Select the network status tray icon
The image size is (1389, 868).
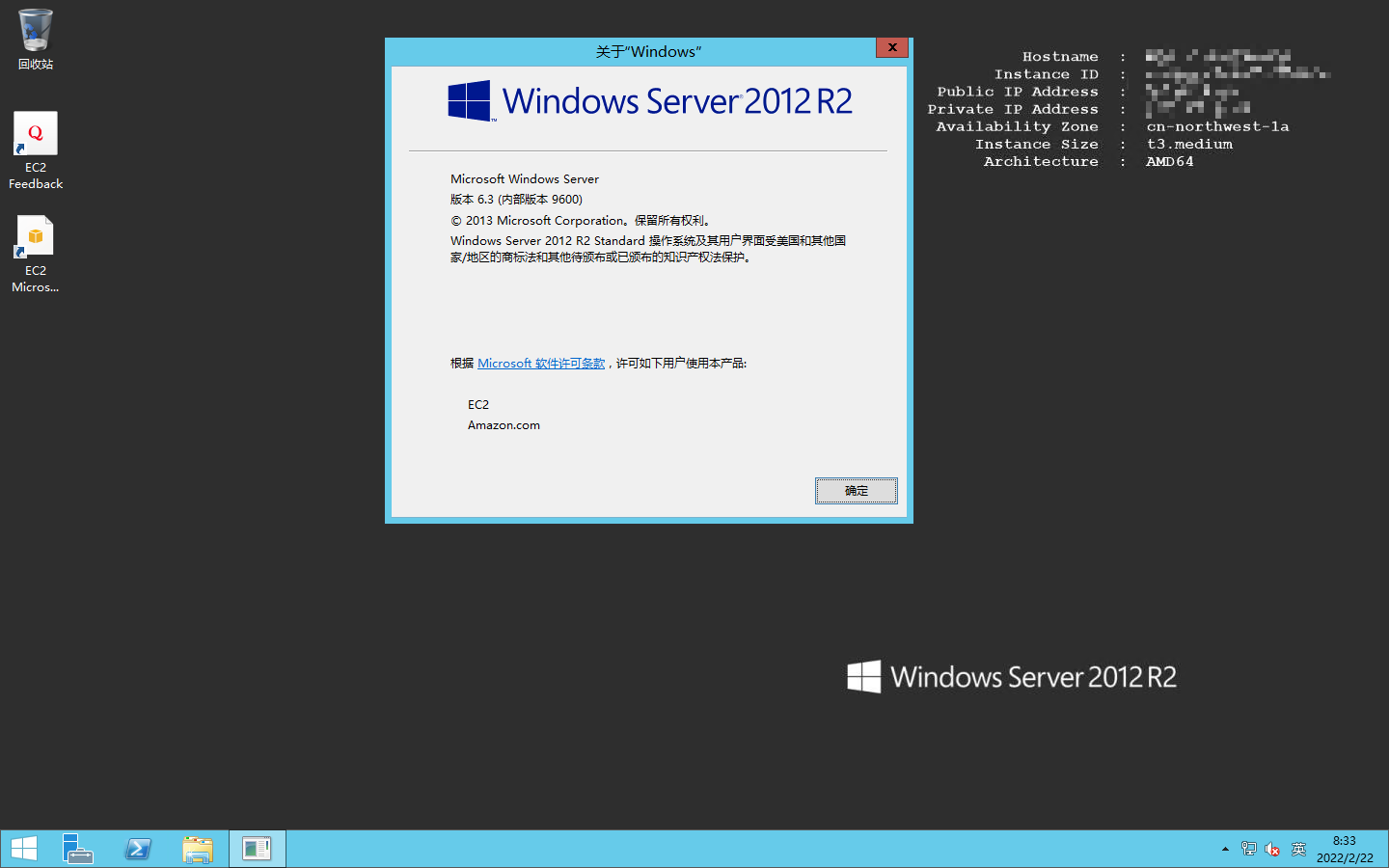tap(1248, 849)
